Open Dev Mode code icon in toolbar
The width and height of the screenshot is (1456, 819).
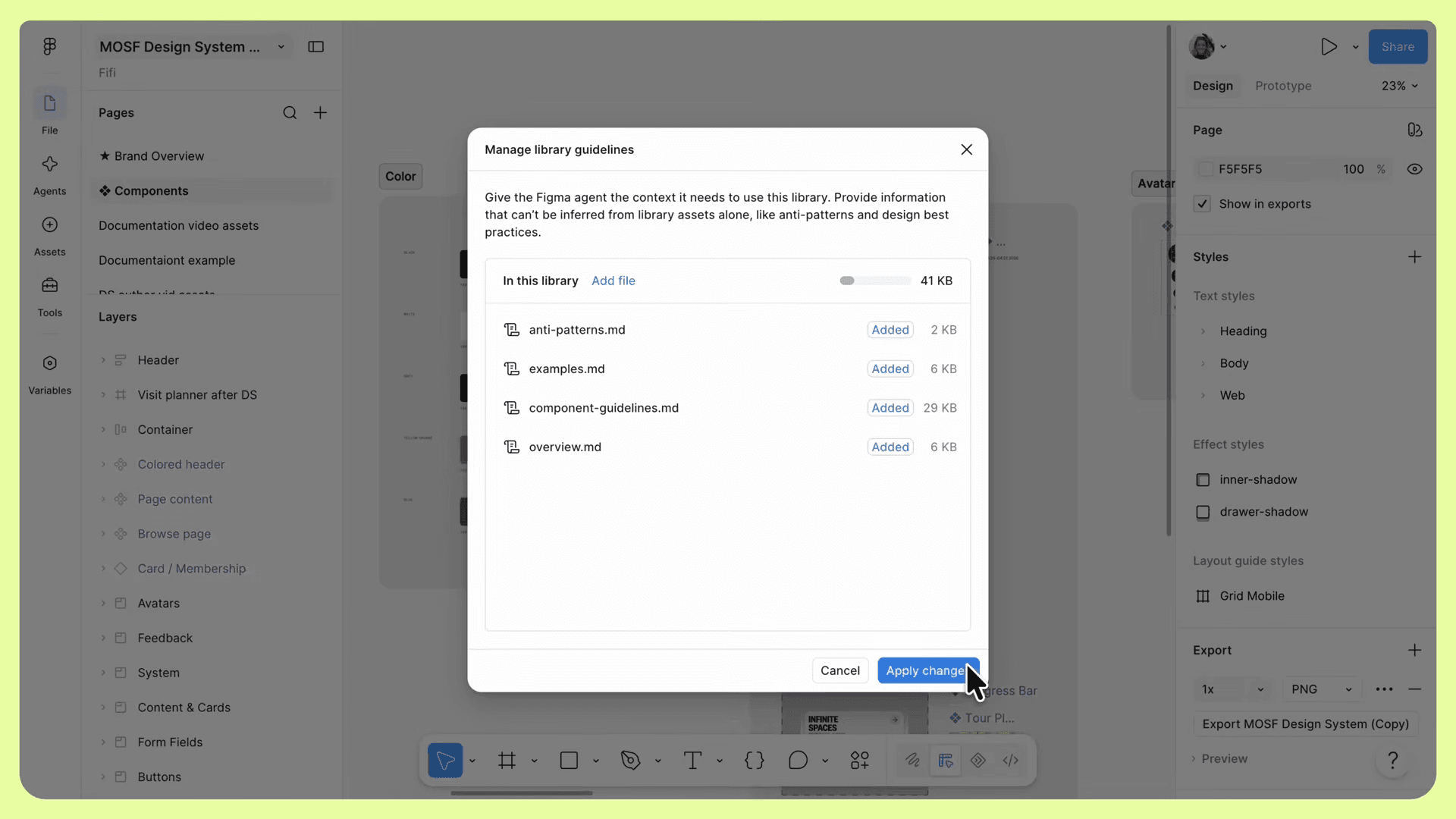[x=1011, y=760]
